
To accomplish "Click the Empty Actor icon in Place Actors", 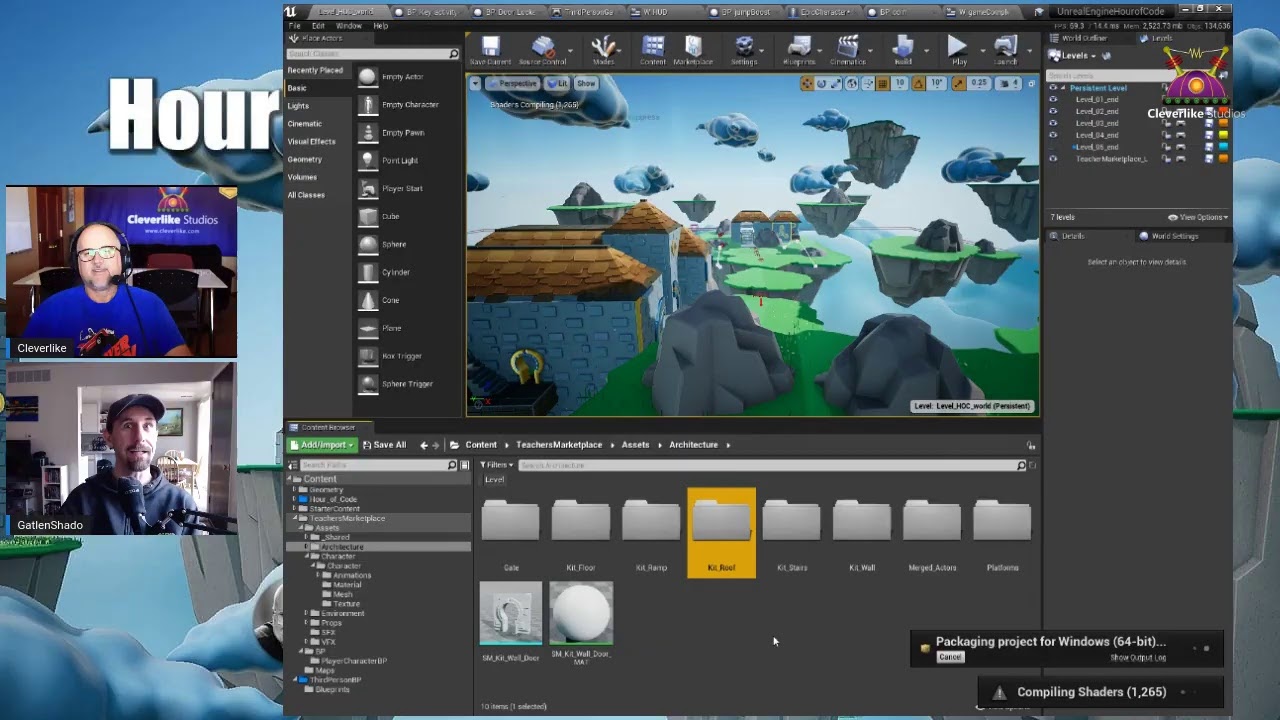I will (x=368, y=77).
